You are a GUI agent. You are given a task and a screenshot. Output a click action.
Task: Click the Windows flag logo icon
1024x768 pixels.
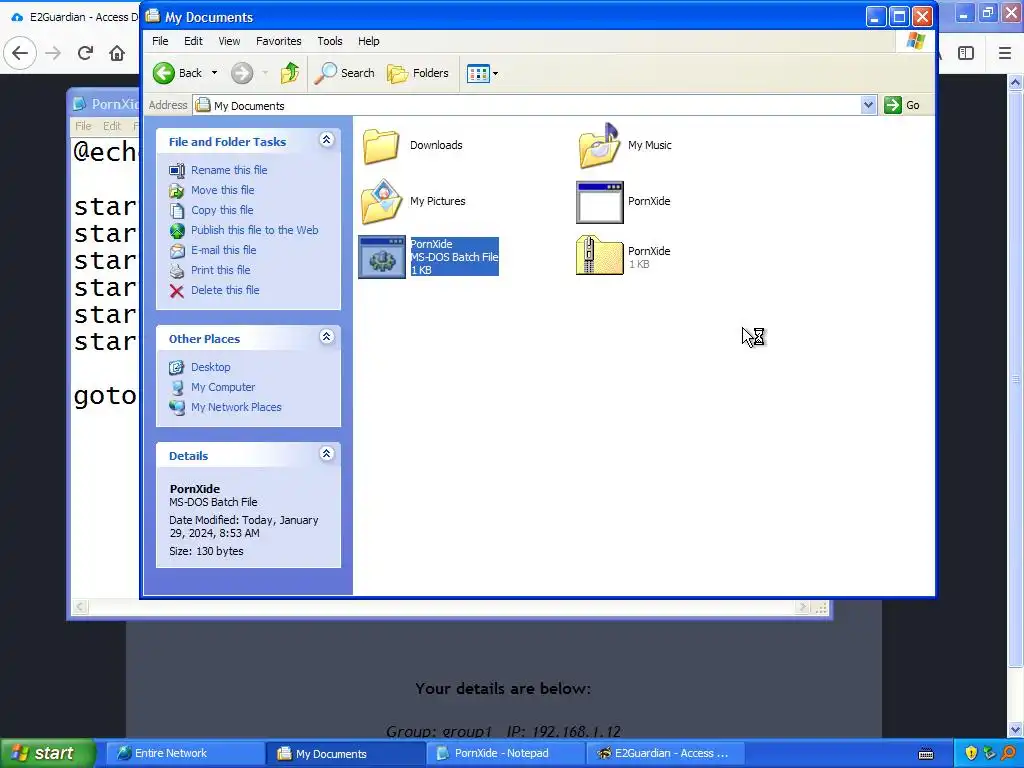tap(916, 41)
